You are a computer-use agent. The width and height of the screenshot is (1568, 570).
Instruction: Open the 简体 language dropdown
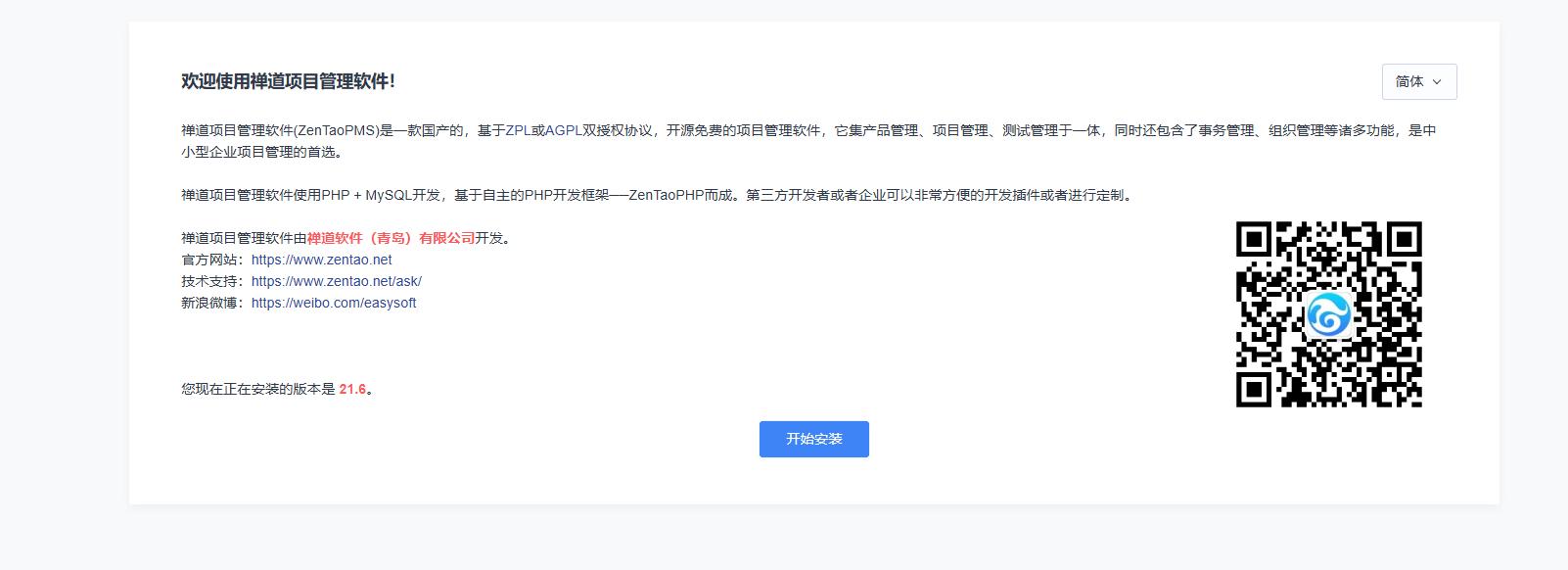coord(1419,81)
